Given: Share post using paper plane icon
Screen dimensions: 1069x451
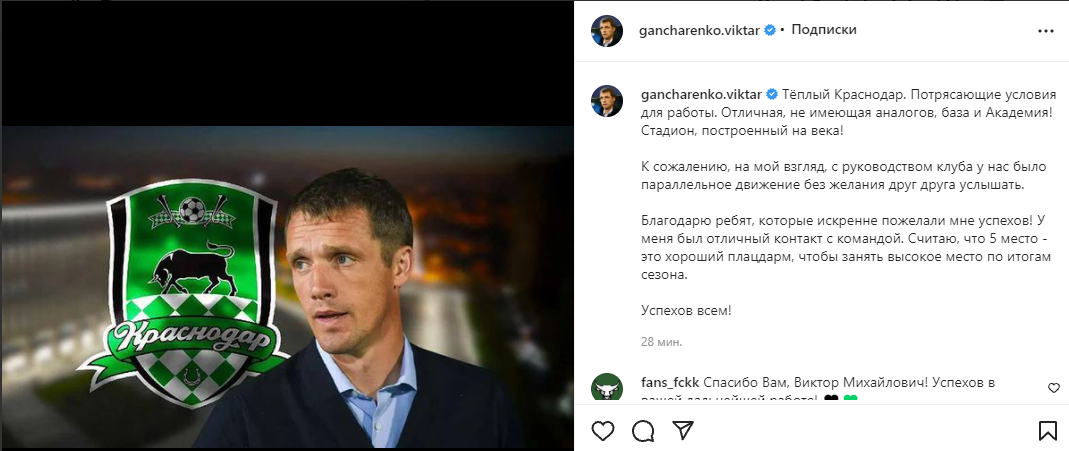Looking at the screenshot, I should (683, 430).
